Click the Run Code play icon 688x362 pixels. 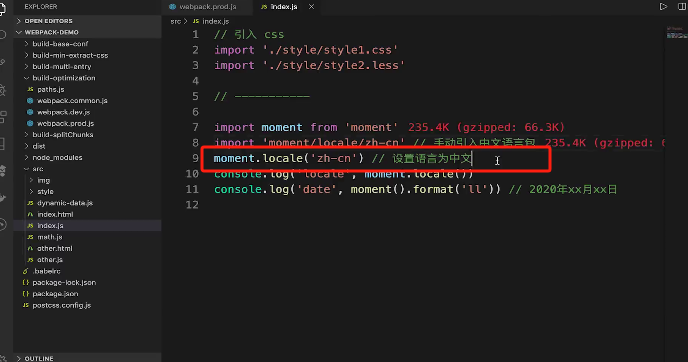(663, 7)
